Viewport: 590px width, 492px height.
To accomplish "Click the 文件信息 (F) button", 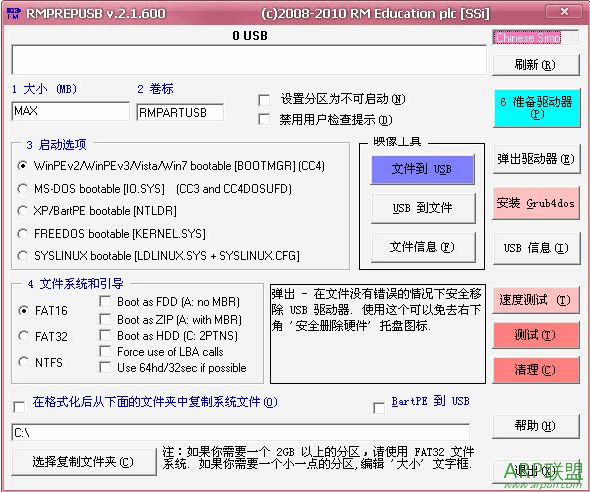I will coord(423,247).
